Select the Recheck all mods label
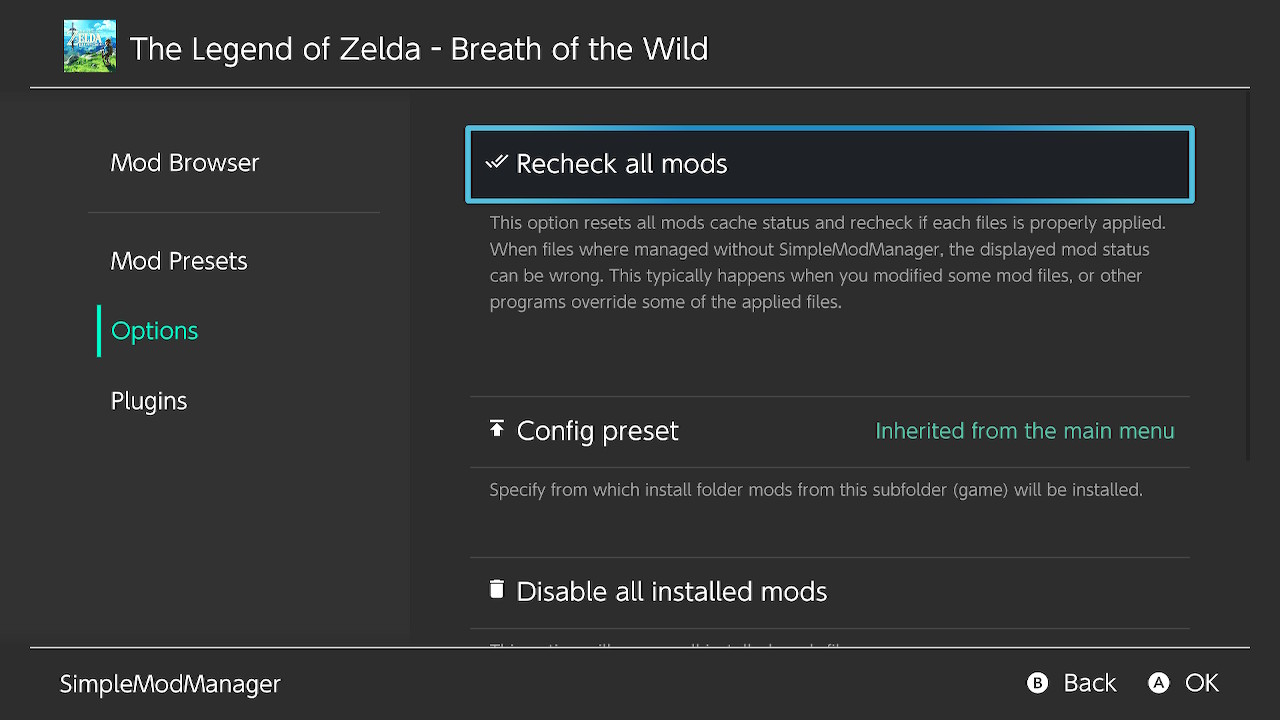The image size is (1280, 720). pyautogui.click(x=621, y=164)
